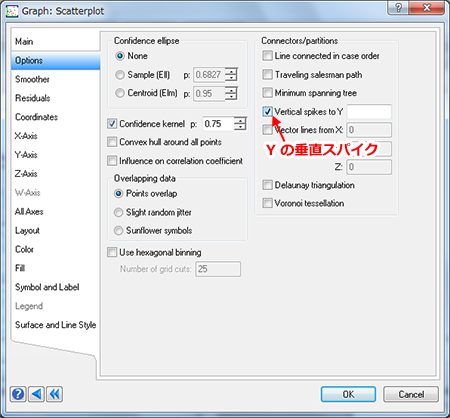Click the Cancel button
The image size is (450, 418).
point(411,394)
